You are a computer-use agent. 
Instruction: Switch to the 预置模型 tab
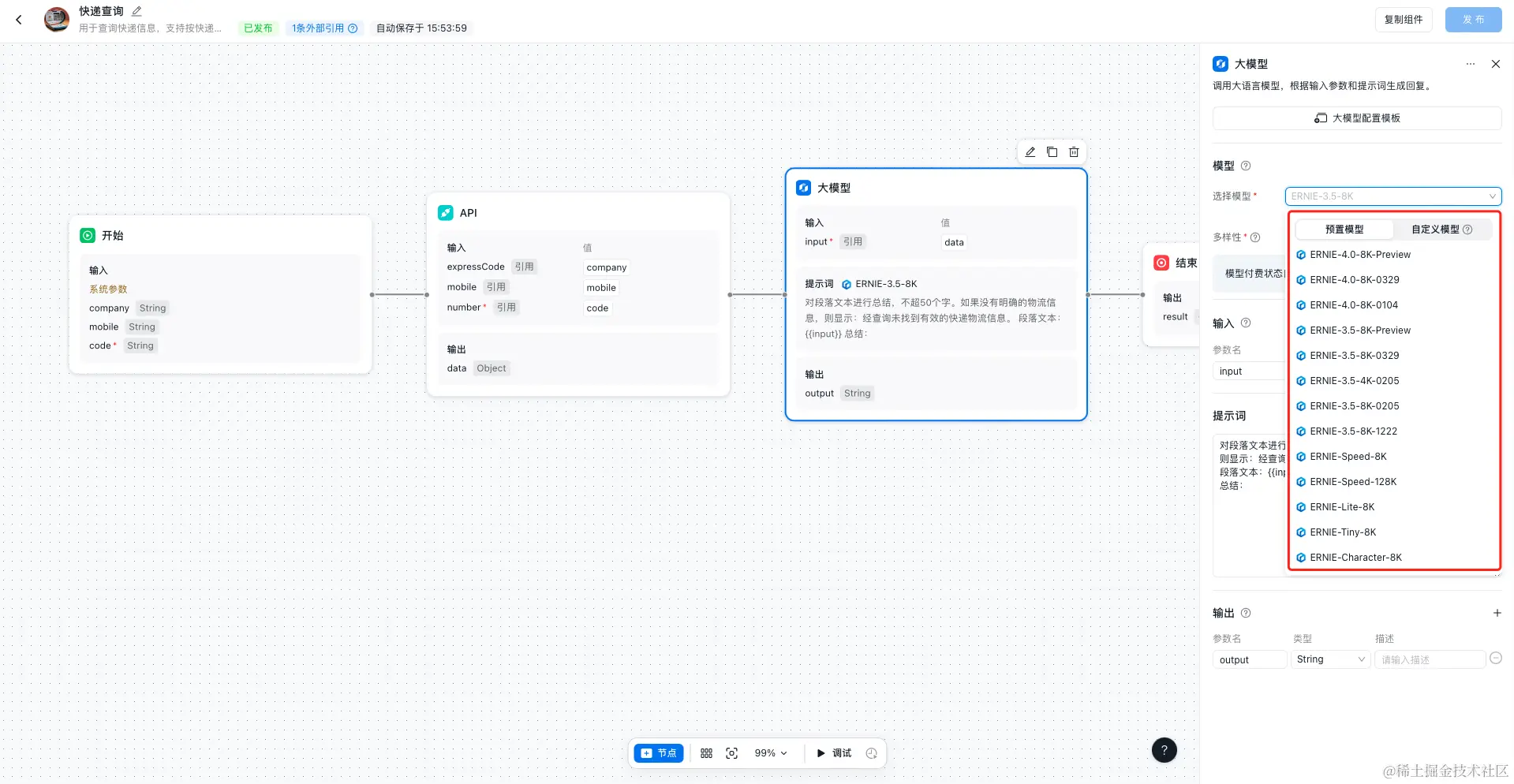[1344, 230]
